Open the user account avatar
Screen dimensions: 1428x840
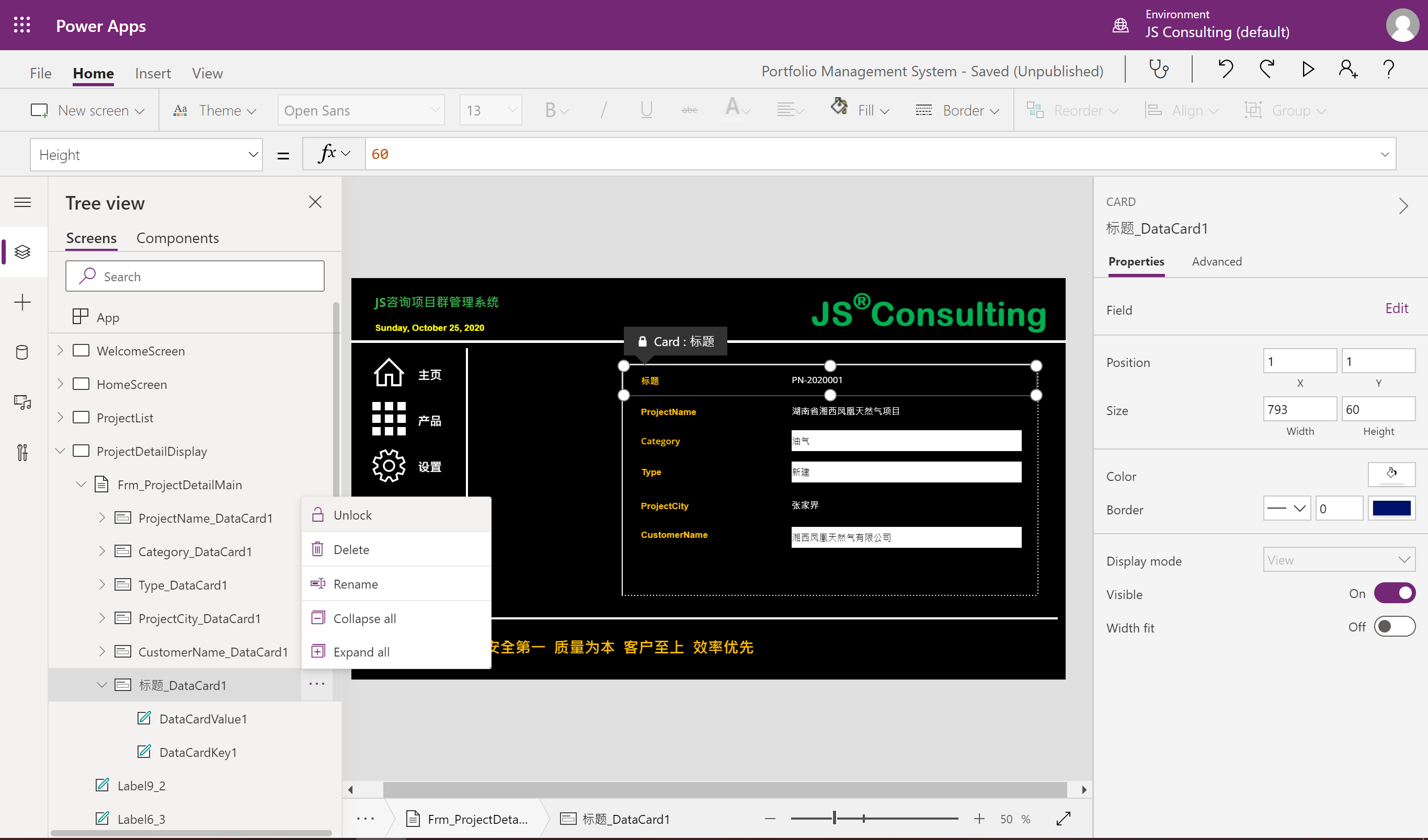[1402, 25]
